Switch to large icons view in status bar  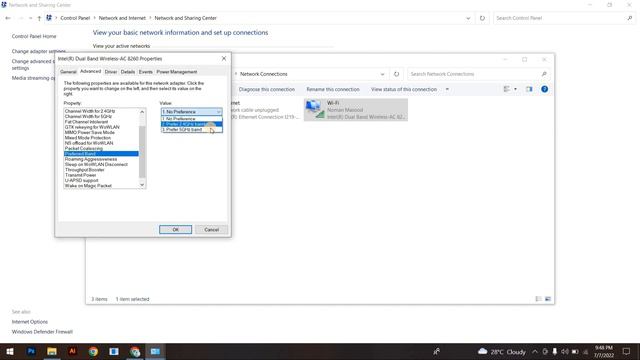(x=548, y=299)
